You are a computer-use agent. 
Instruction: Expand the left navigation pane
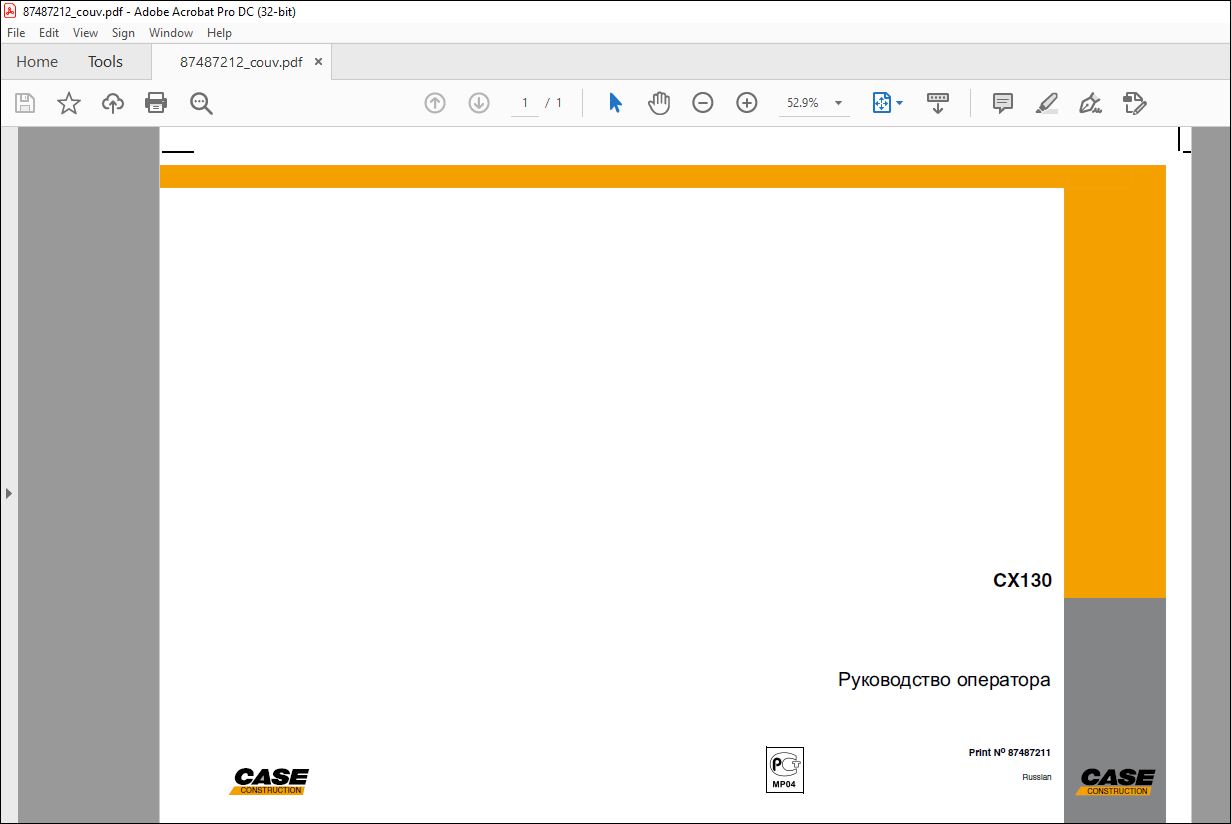(x=9, y=493)
